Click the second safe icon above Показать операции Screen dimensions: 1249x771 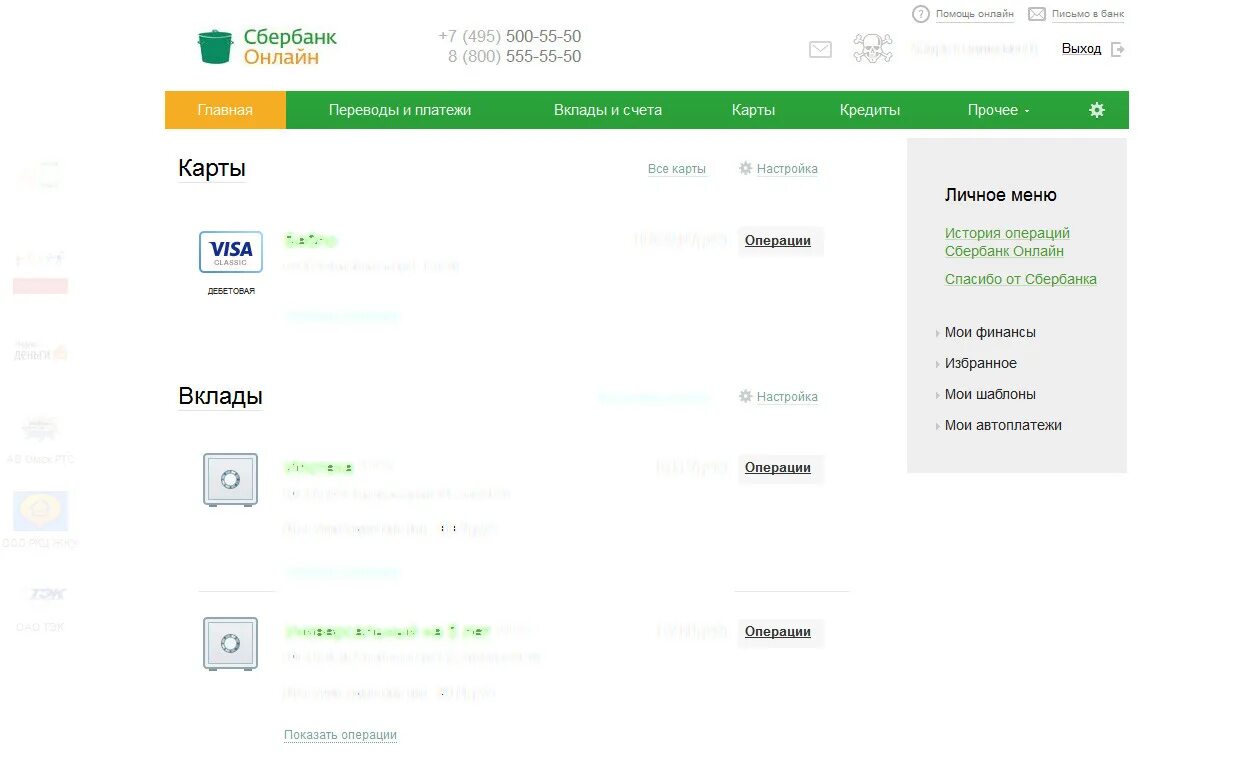tap(231, 643)
